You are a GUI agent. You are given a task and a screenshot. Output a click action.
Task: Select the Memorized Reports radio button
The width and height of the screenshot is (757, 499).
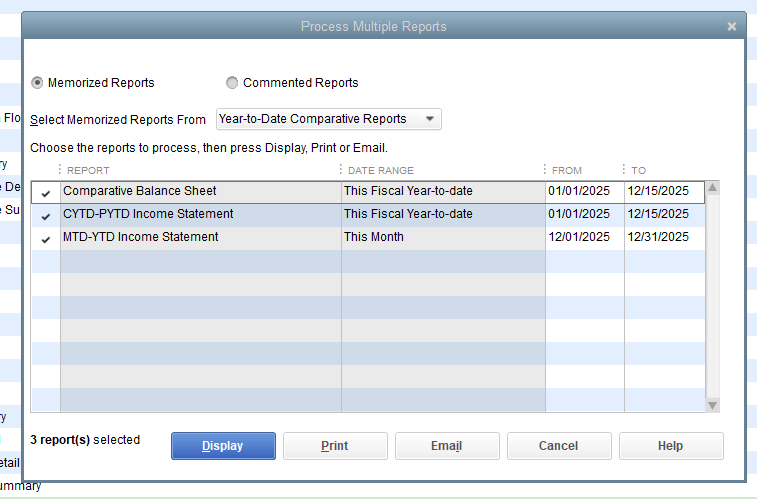[x=38, y=83]
